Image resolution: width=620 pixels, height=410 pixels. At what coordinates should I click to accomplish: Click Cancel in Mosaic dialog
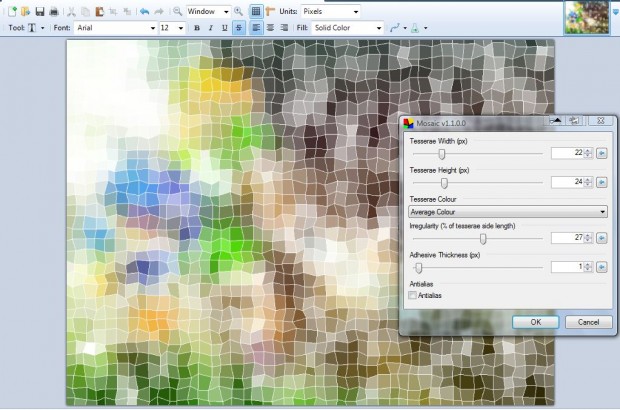(588, 322)
